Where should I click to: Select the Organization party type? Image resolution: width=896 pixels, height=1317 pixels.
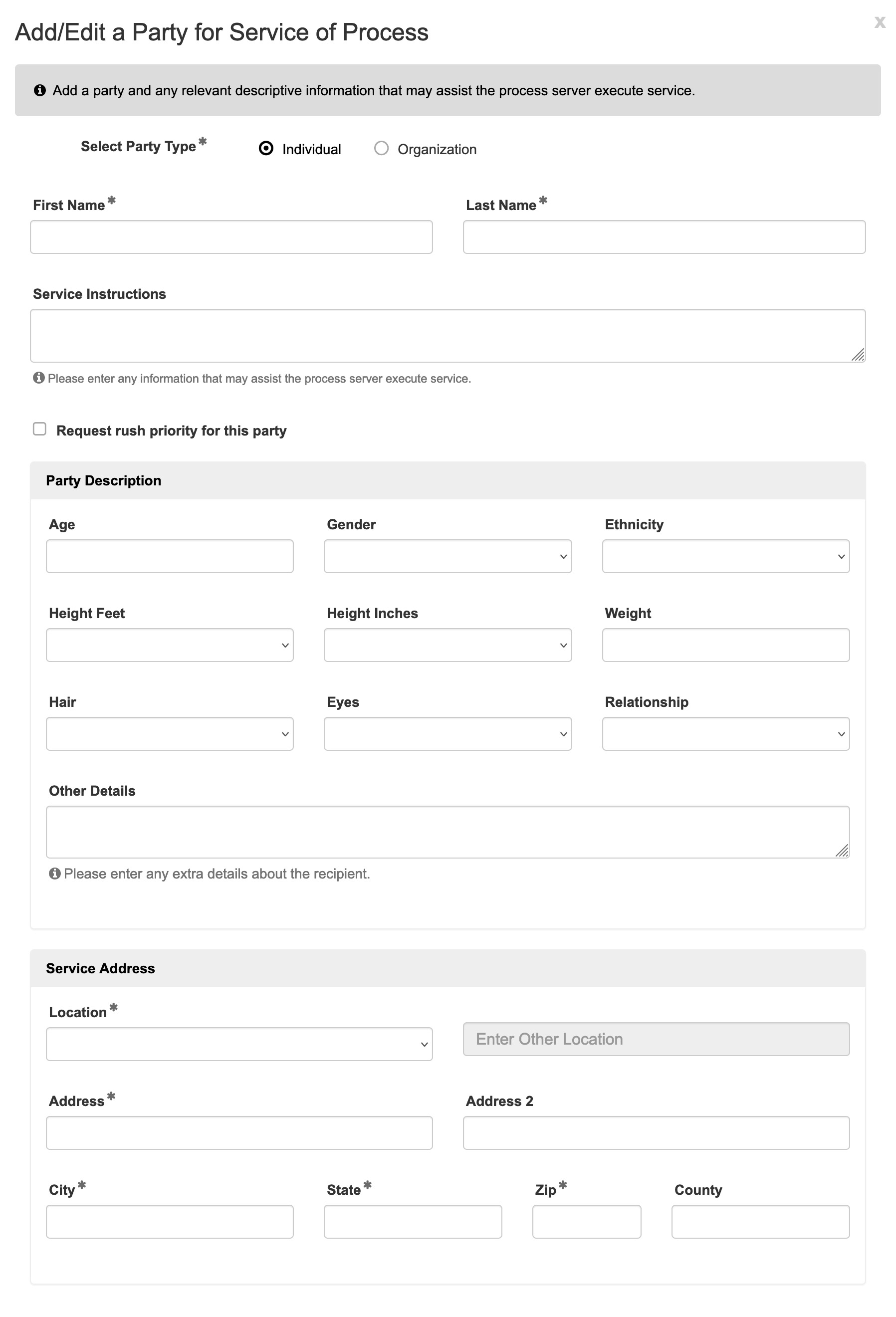point(382,149)
